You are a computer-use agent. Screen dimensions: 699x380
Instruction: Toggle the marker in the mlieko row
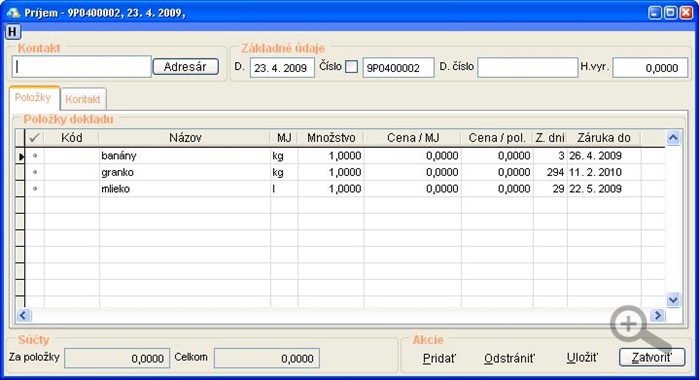click(x=35, y=189)
